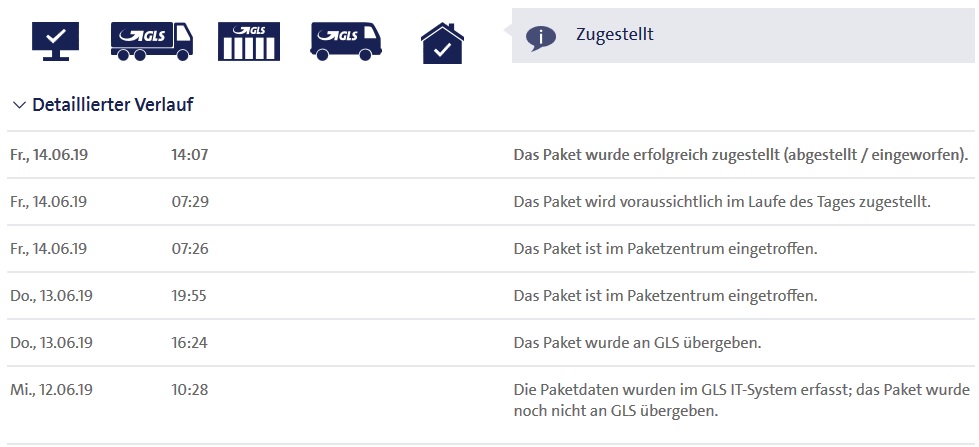979x447 pixels.
Task: Select the 14:07 successfully delivered entry
Action: click(x=490, y=155)
